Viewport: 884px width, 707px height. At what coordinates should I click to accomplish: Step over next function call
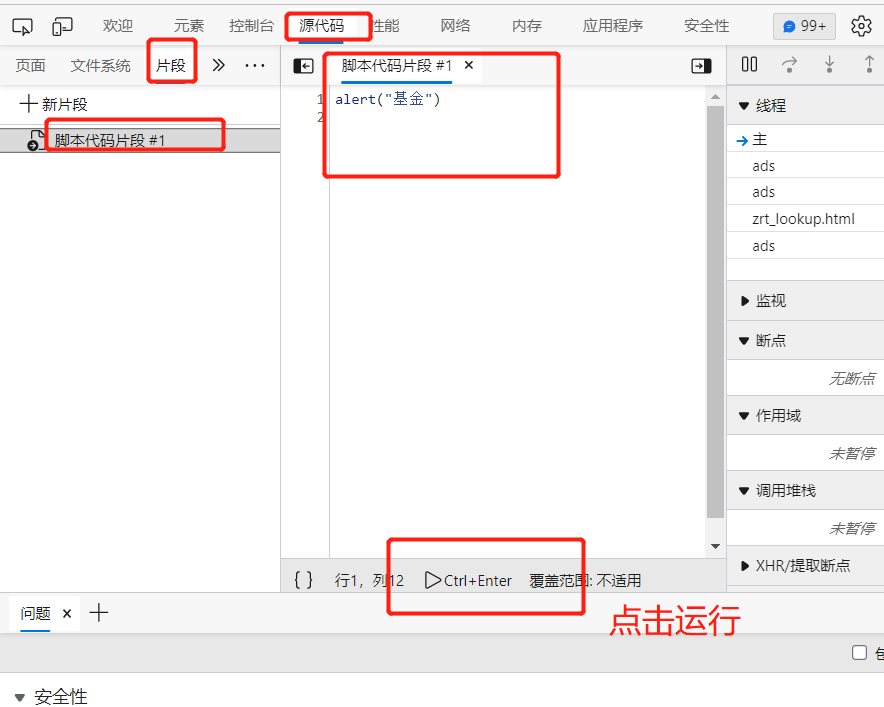click(x=789, y=64)
